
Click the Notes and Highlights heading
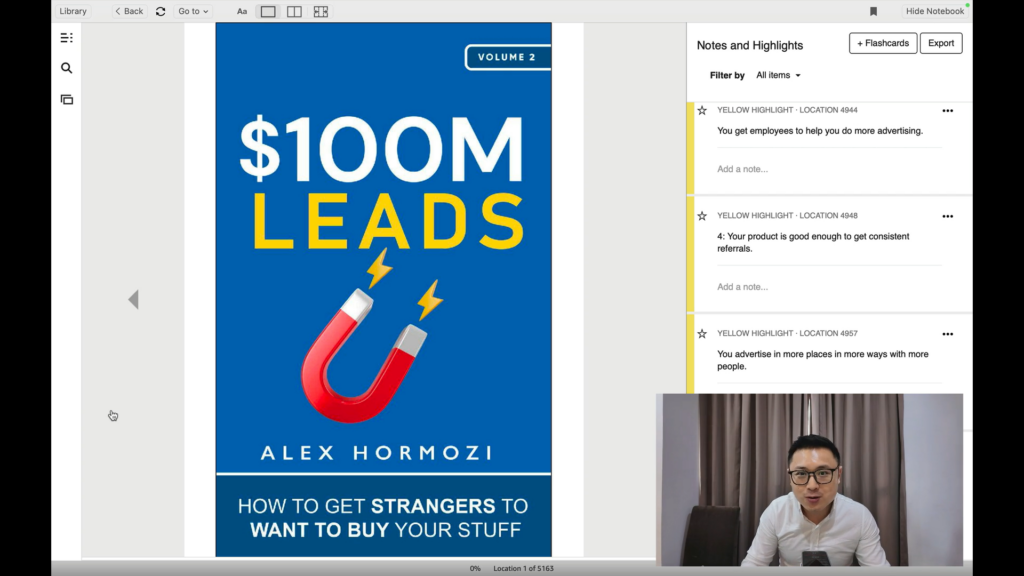coord(750,45)
